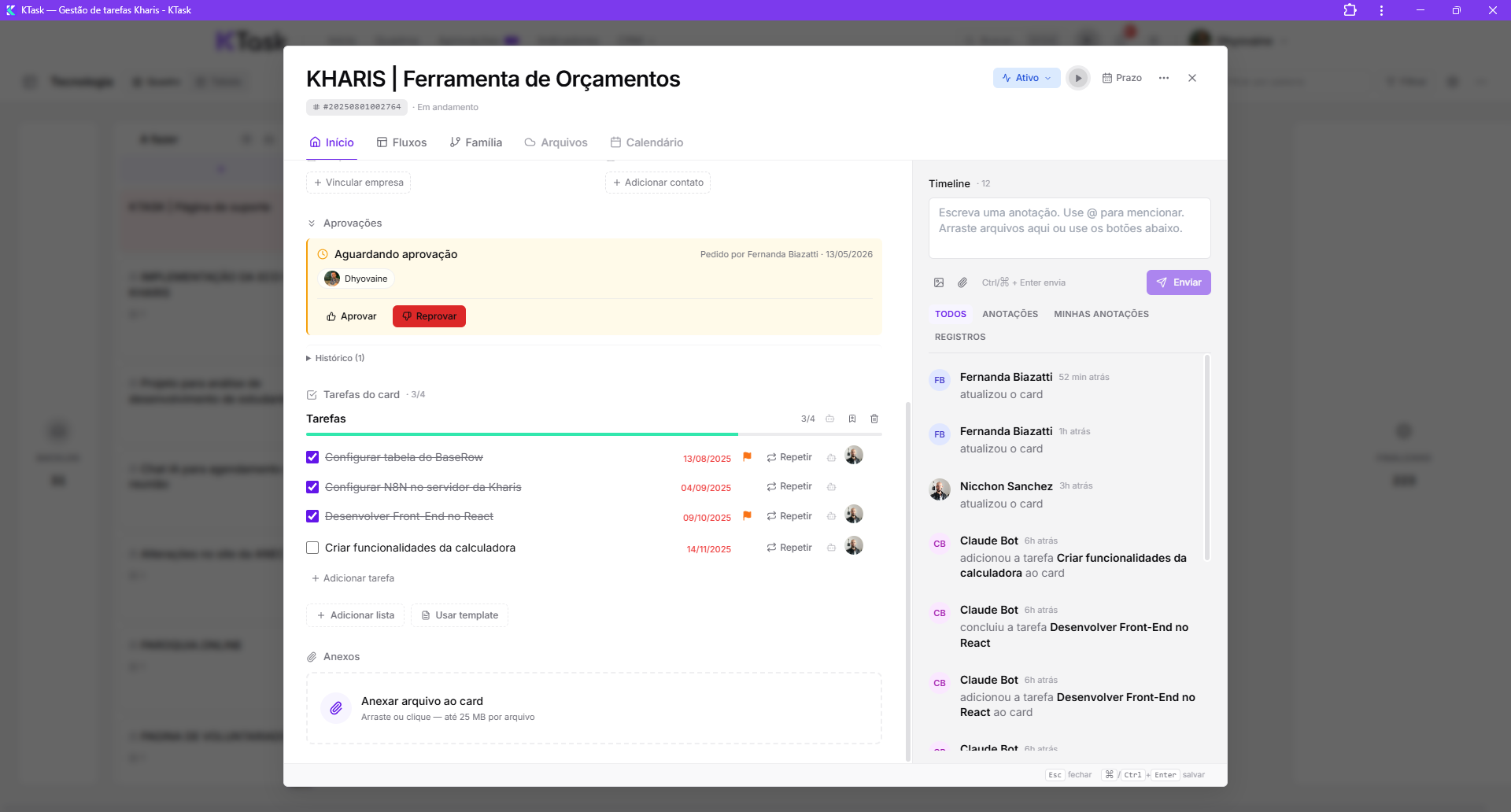Click Adicionar tarefa link
This screenshot has height=812, width=1511.
point(353,578)
